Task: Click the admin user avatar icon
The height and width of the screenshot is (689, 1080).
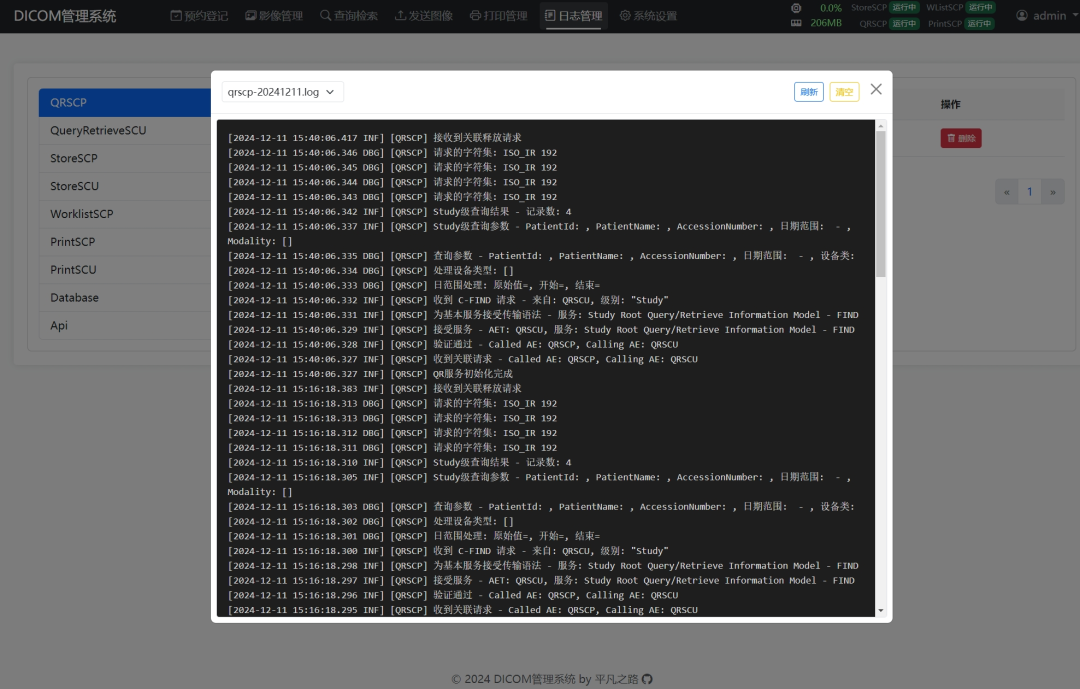Action: (x=1022, y=16)
